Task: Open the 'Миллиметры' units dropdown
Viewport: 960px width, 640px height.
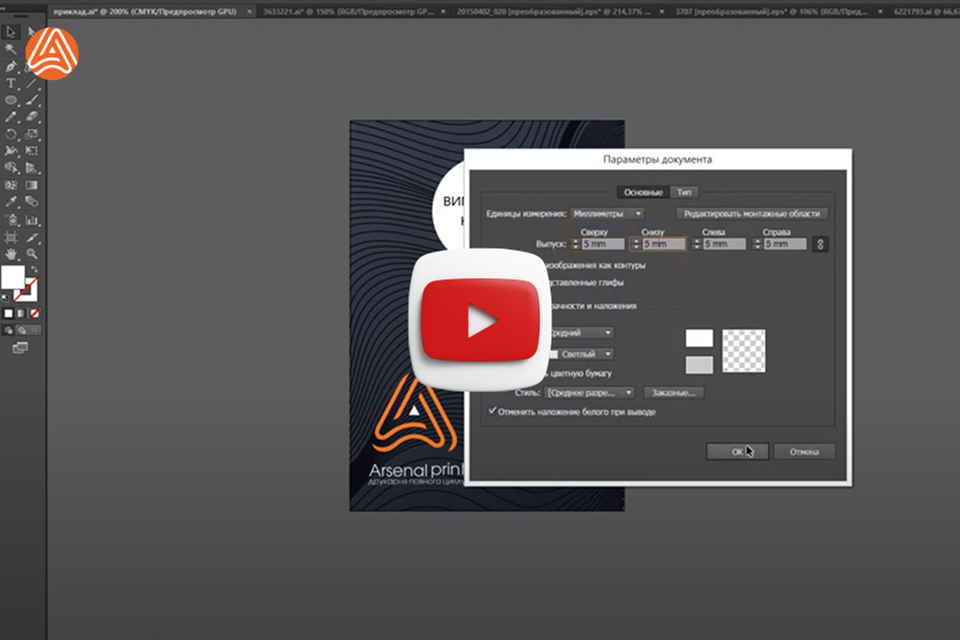Action: tap(606, 213)
